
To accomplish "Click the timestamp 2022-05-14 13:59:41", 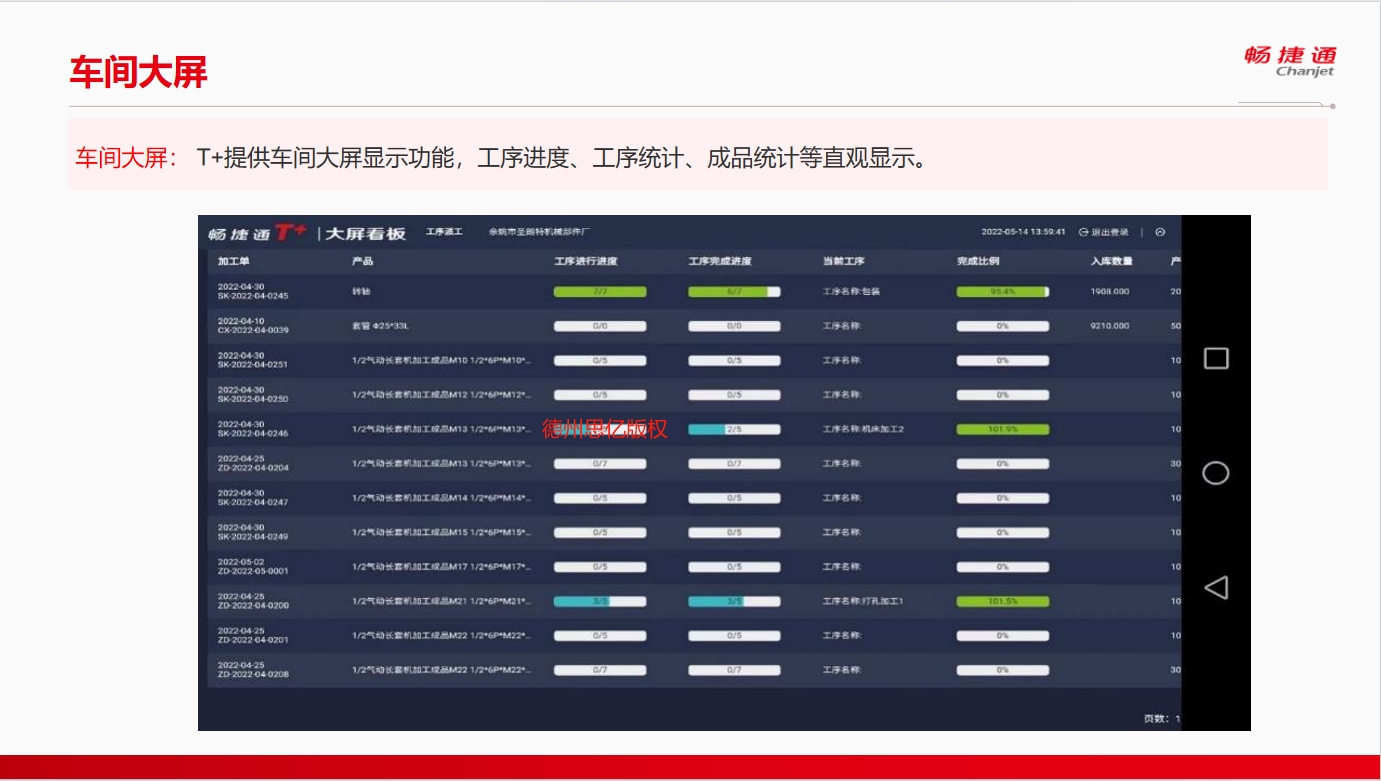I will (1023, 232).
